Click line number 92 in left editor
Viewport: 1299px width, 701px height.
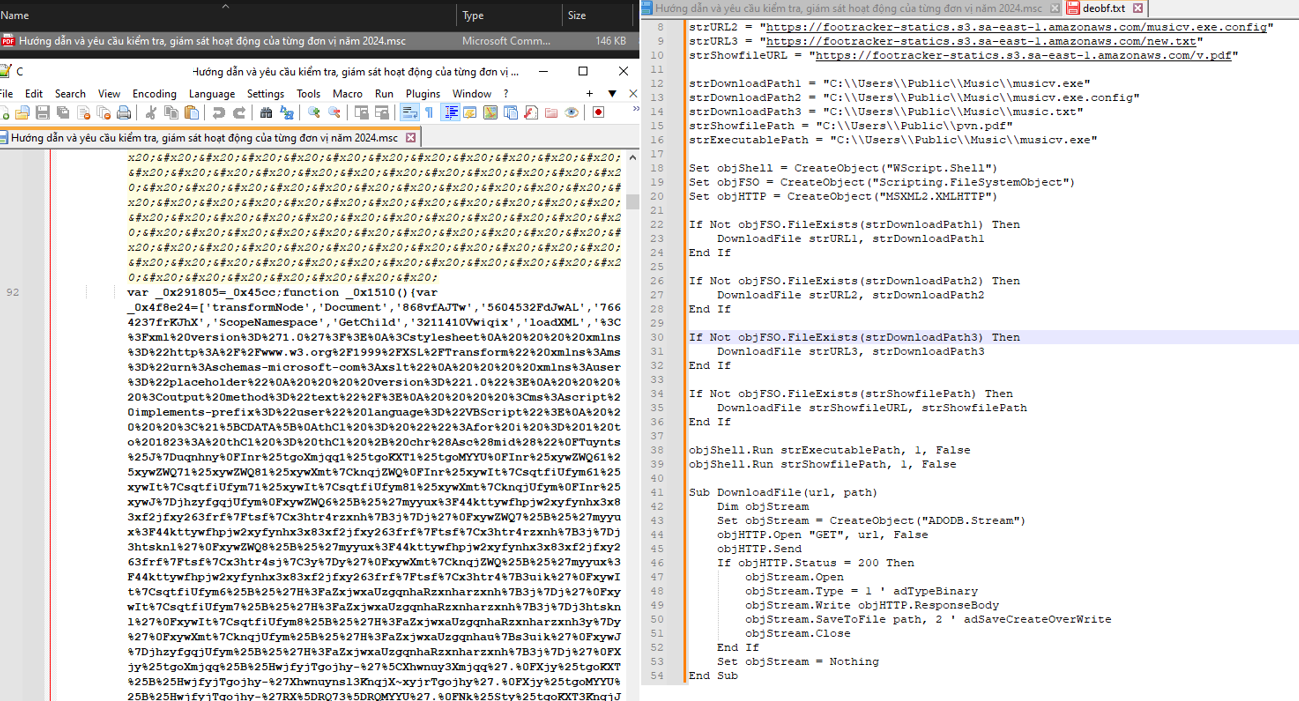[12, 292]
